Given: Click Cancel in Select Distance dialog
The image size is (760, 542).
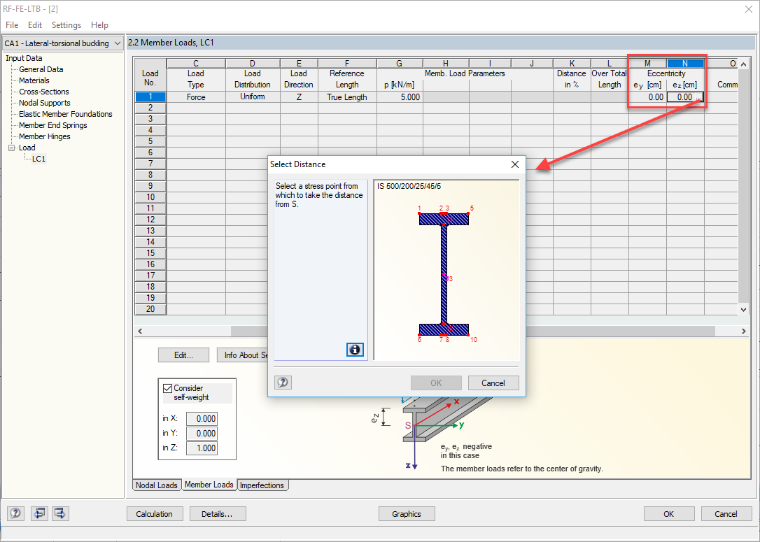Looking at the screenshot, I should 493,383.
